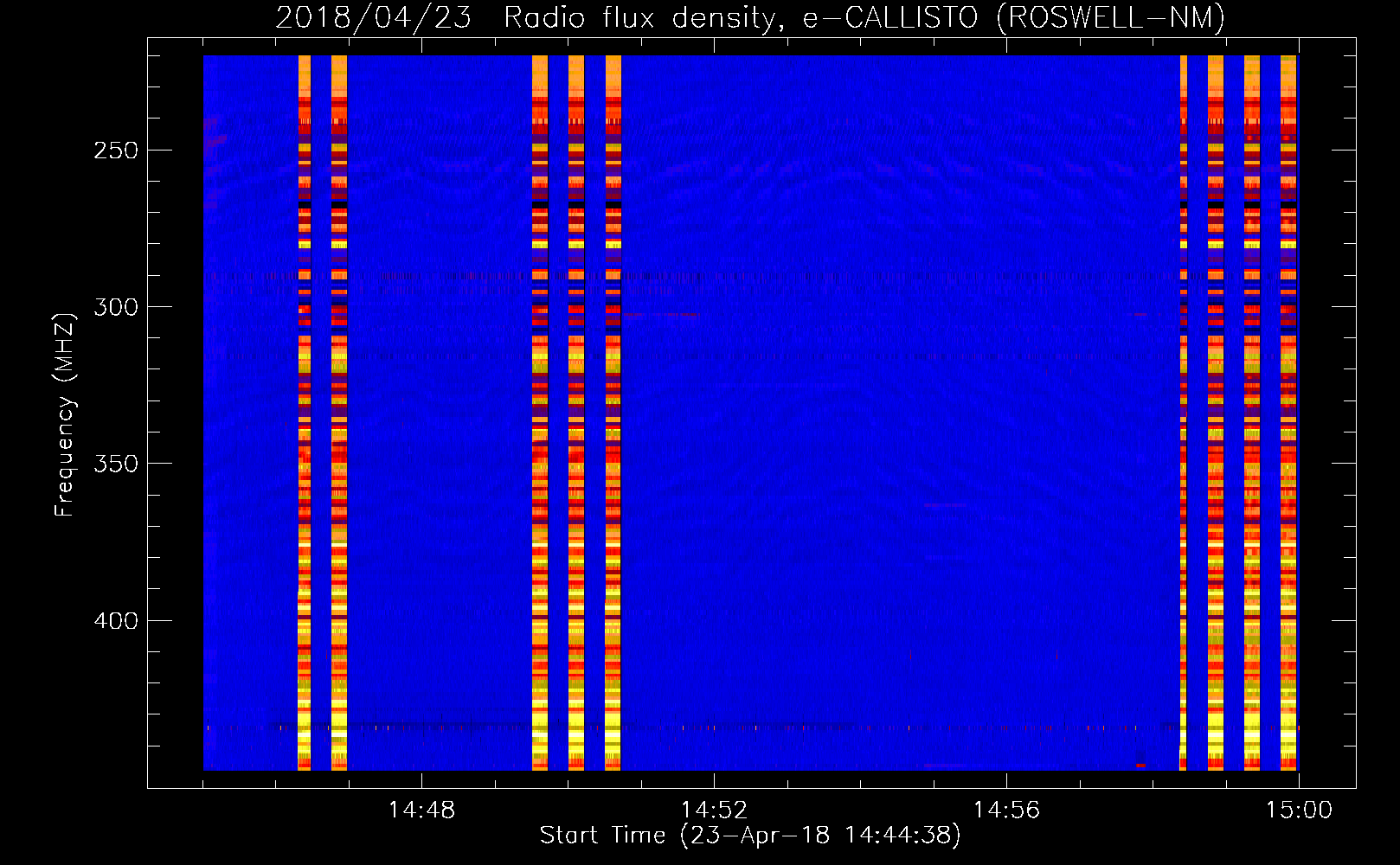
Task: Click the 300 frequency tick label
Action: [116, 307]
